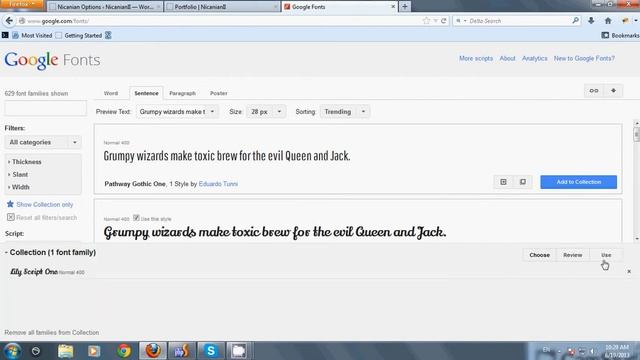
Task: Switch to the Word preview tab
Action: pyautogui.click(x=111, y=93)
